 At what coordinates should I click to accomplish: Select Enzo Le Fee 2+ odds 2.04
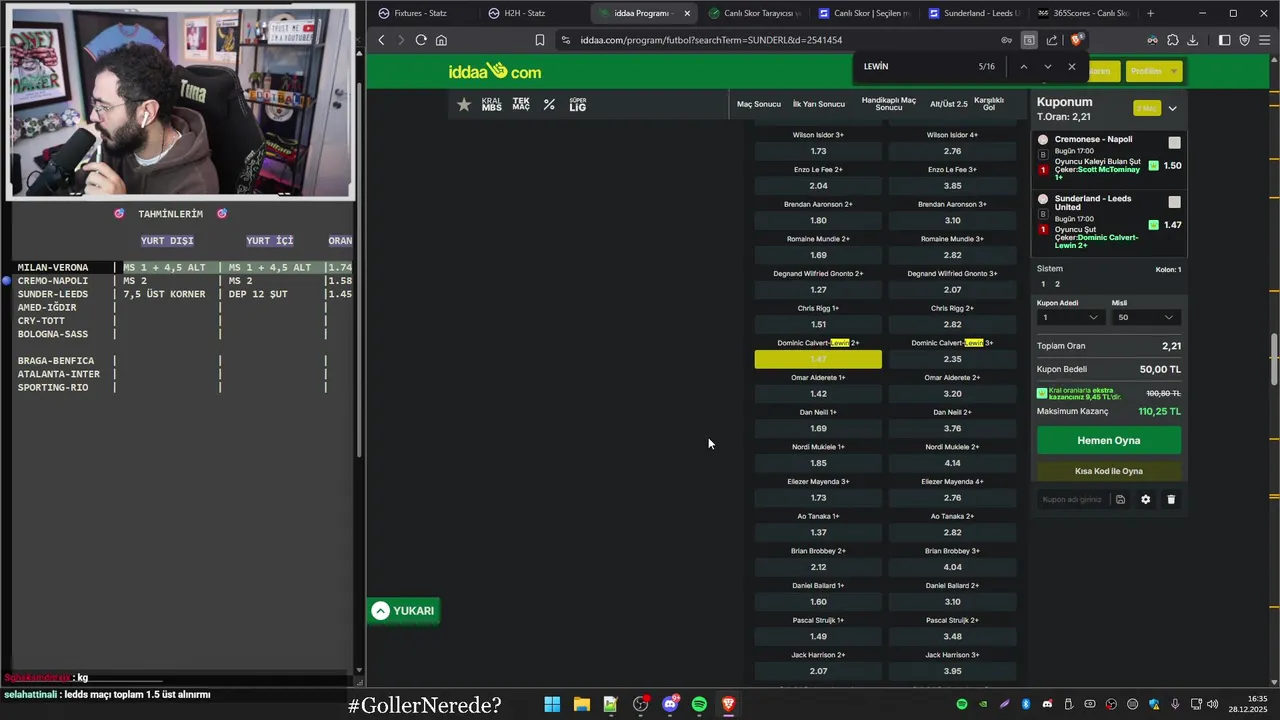(818, 186)
